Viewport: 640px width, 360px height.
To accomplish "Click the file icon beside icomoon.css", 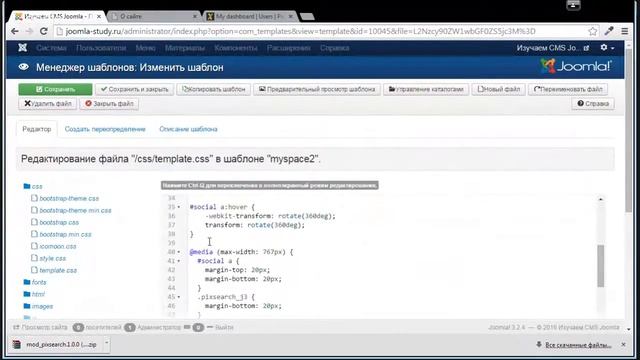I will (34, 246).
